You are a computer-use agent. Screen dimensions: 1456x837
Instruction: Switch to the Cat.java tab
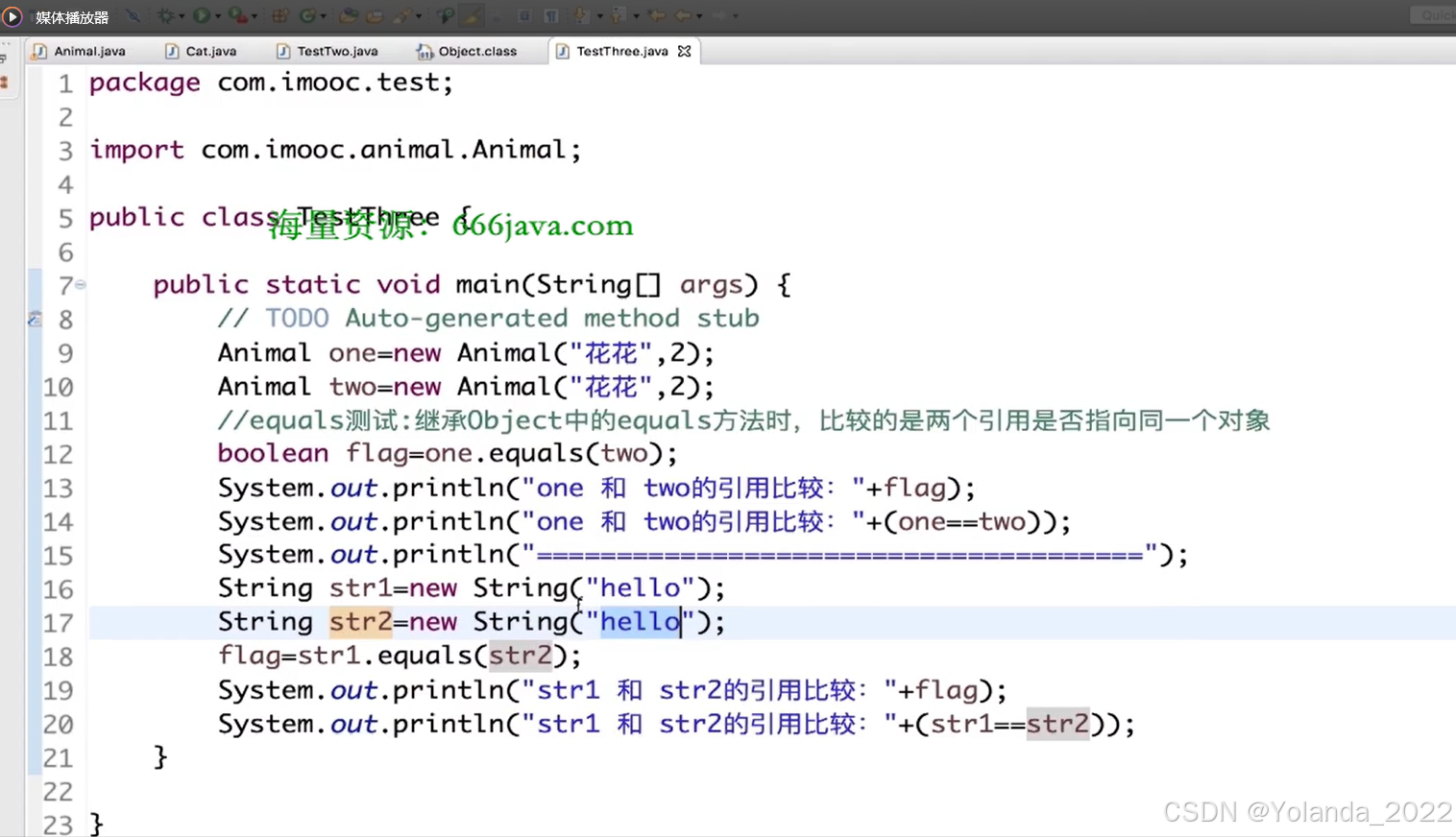pyautogui.click(x=201, y=51)
